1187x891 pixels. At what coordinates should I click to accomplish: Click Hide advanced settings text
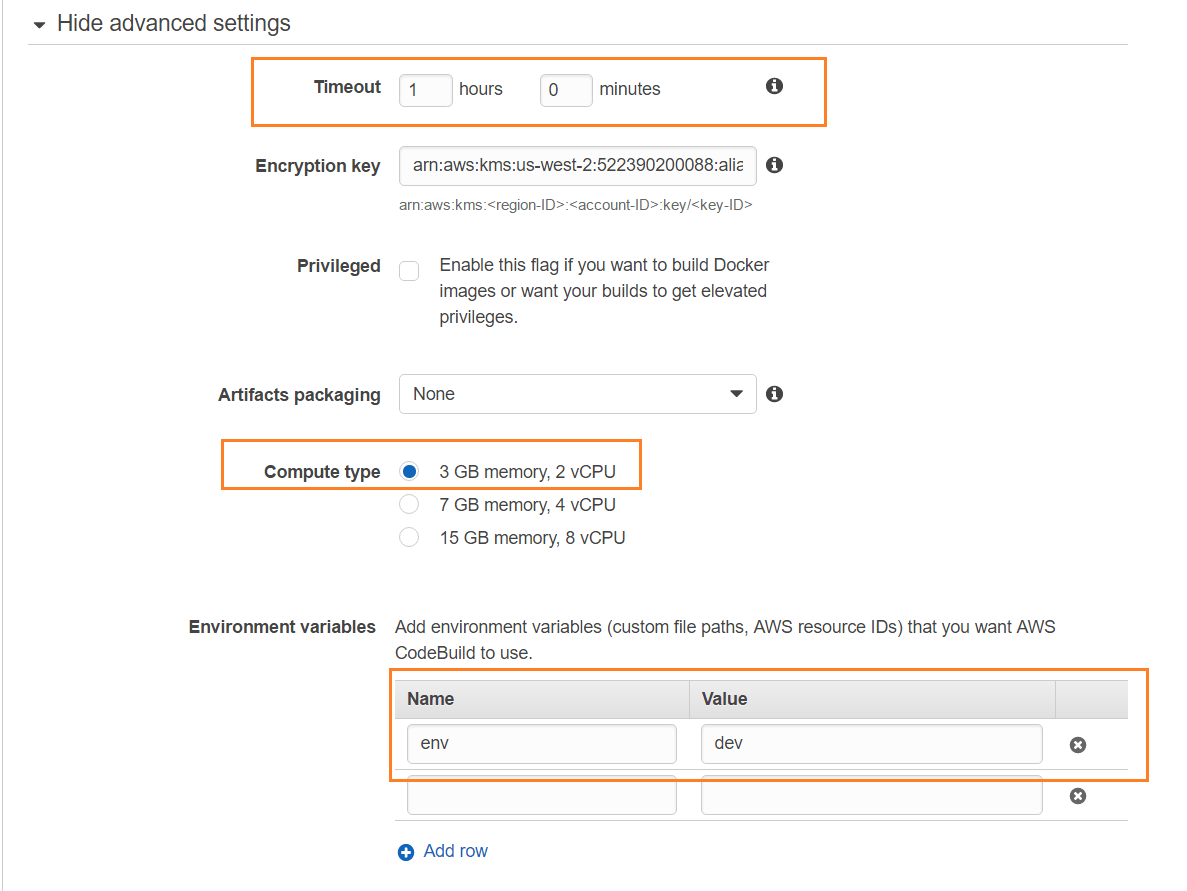coord(174,23)
